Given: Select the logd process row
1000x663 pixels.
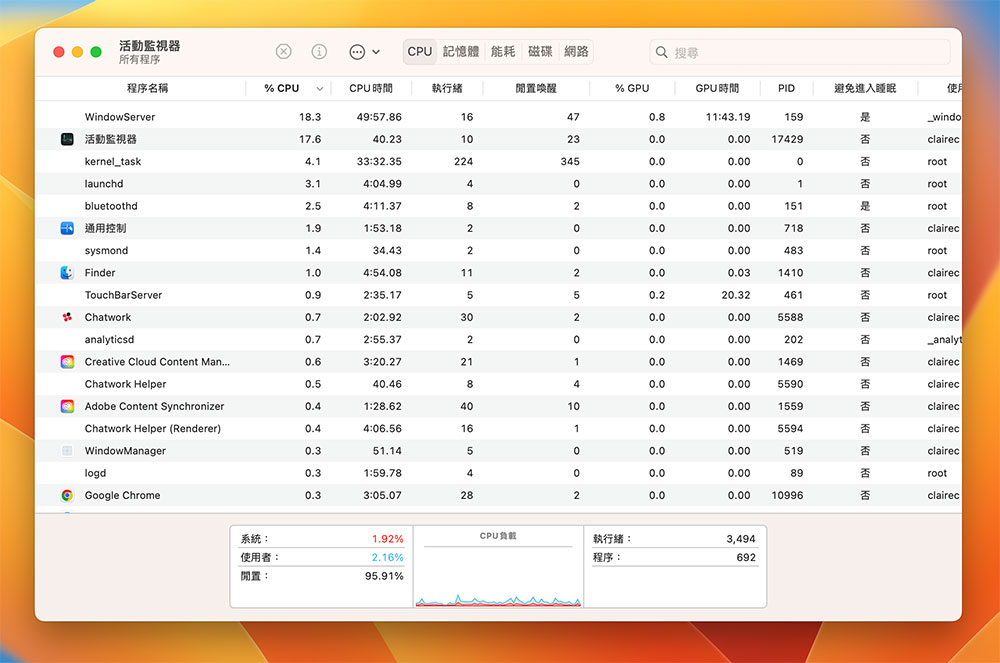Looking at the screenshot, I should point(498,473).
